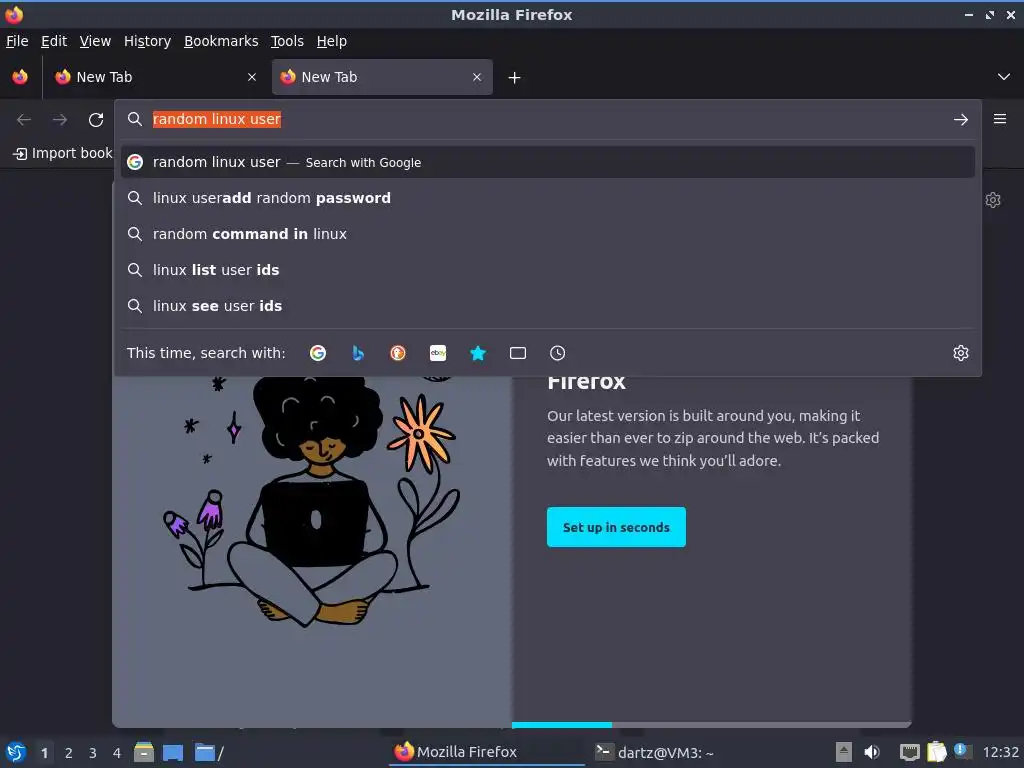Click the Go arrow in the address bar
Viewport: 1024px width, 768px height.
[x=961, y=120]
